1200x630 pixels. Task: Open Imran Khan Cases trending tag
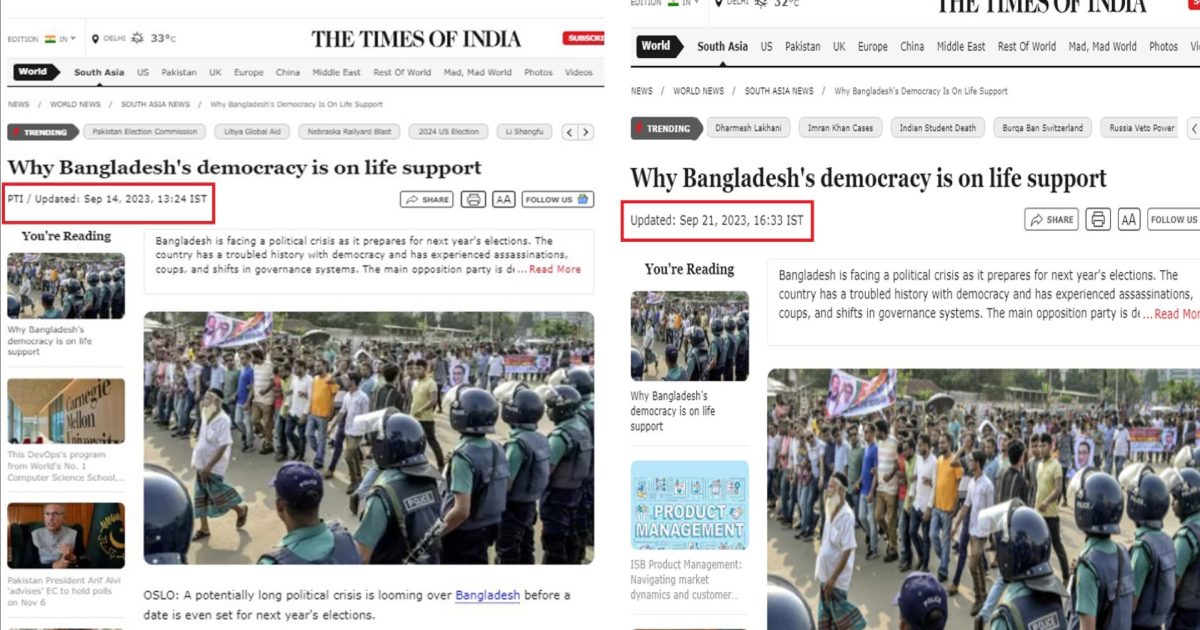841,128
